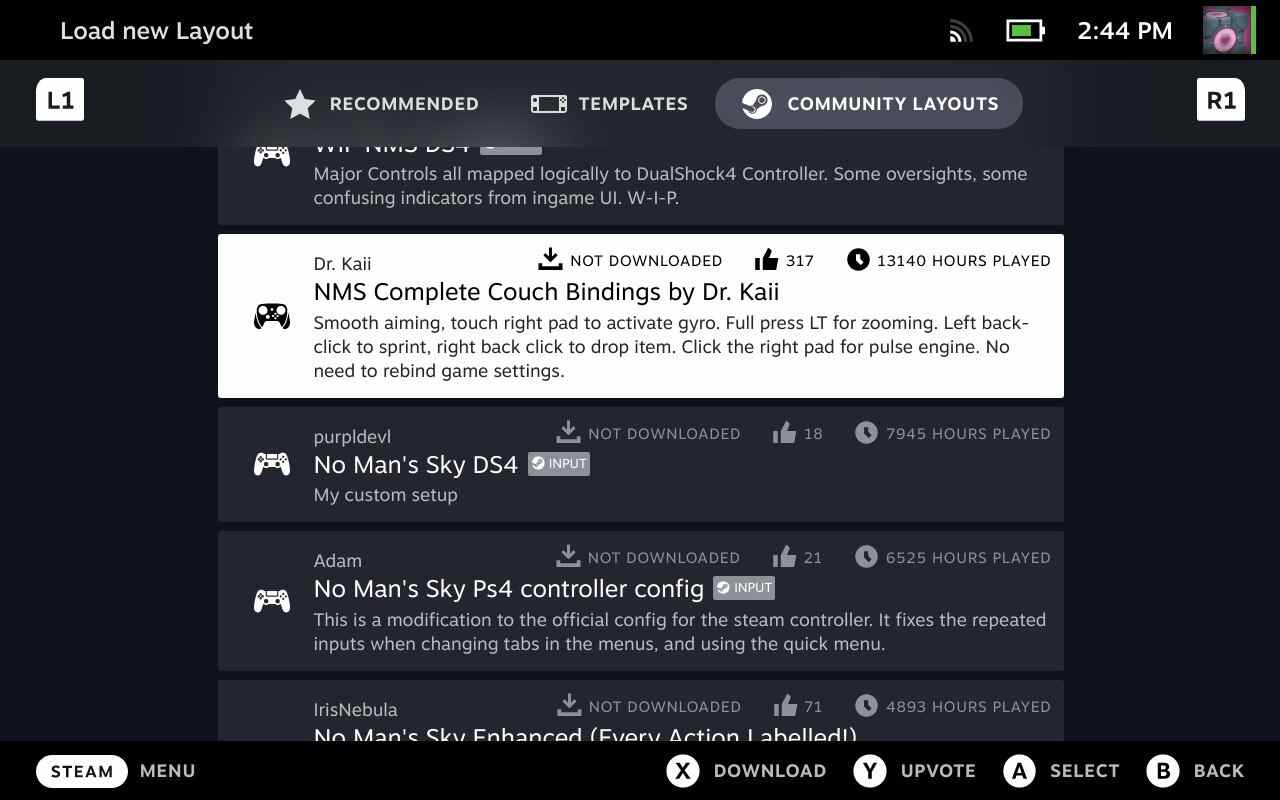Click the MENU label beside STEAM
Image resolution: width=1280 pixels, height=800 pixels.
(168, 771)
